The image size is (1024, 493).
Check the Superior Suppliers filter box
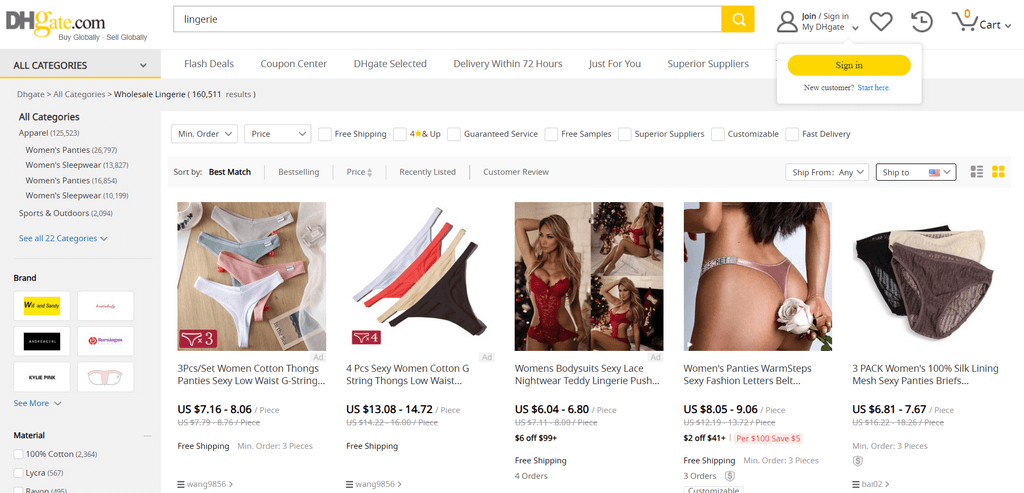point(624,134)
